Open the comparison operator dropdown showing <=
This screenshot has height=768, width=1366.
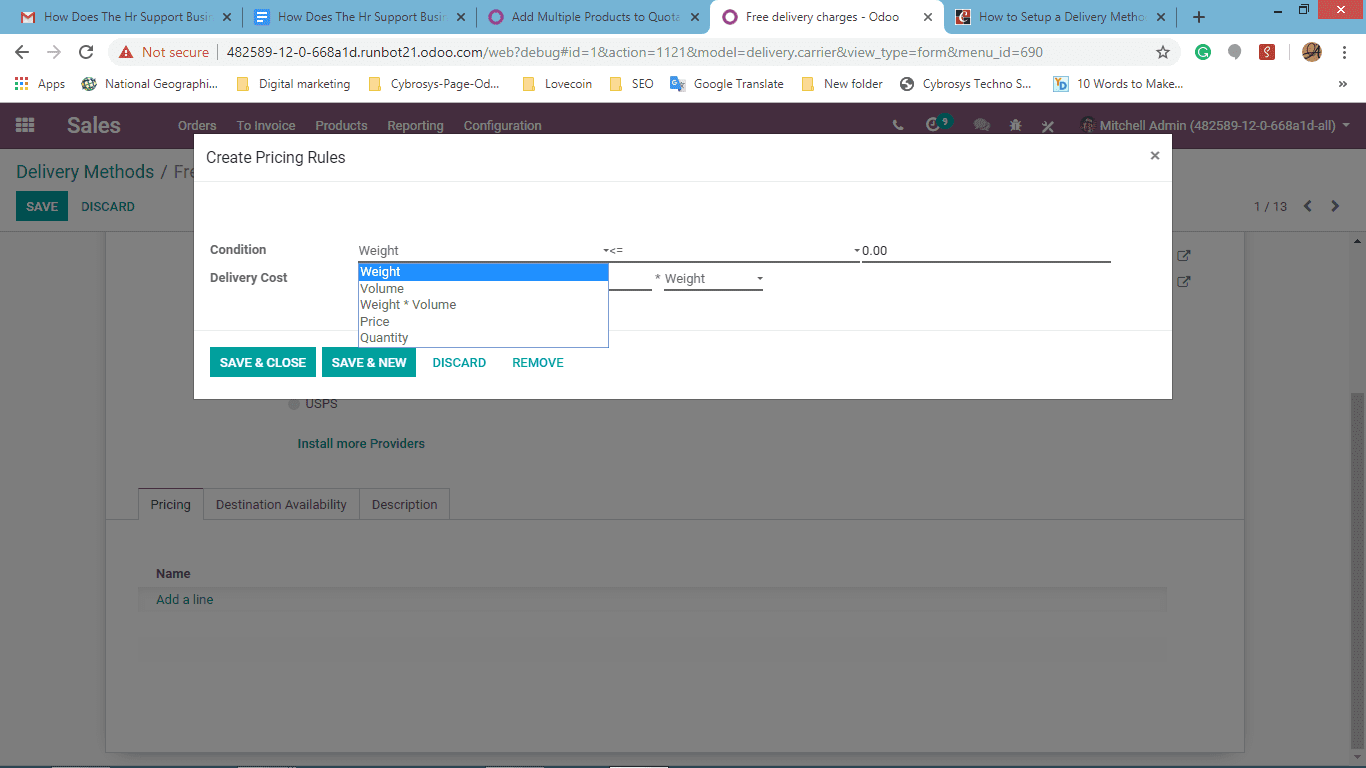(735, 251)
